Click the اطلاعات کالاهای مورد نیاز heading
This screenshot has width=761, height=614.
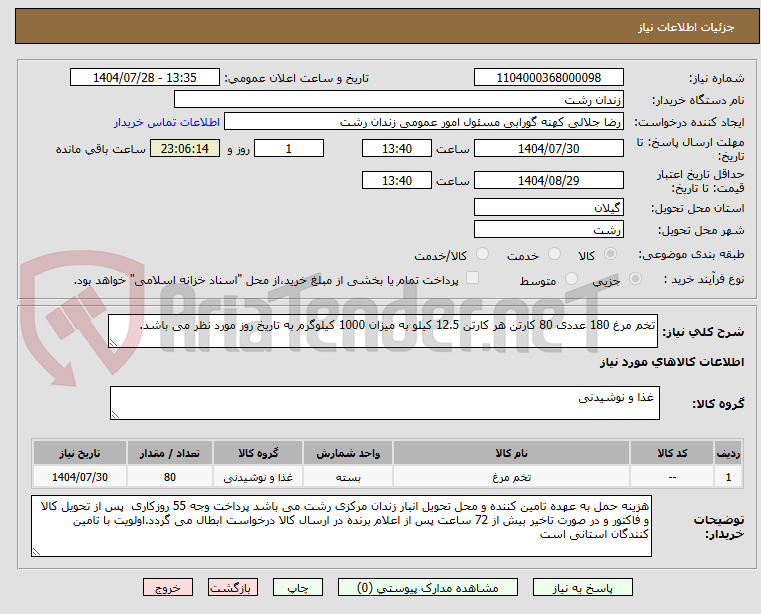coord(672,362)
